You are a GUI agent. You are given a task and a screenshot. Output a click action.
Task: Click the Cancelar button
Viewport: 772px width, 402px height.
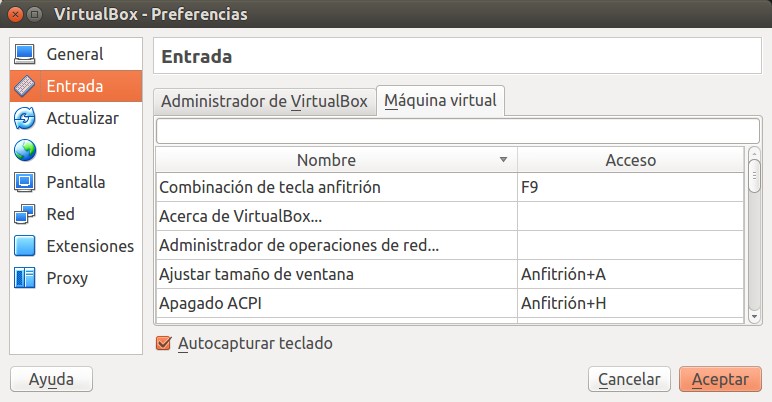629,379
